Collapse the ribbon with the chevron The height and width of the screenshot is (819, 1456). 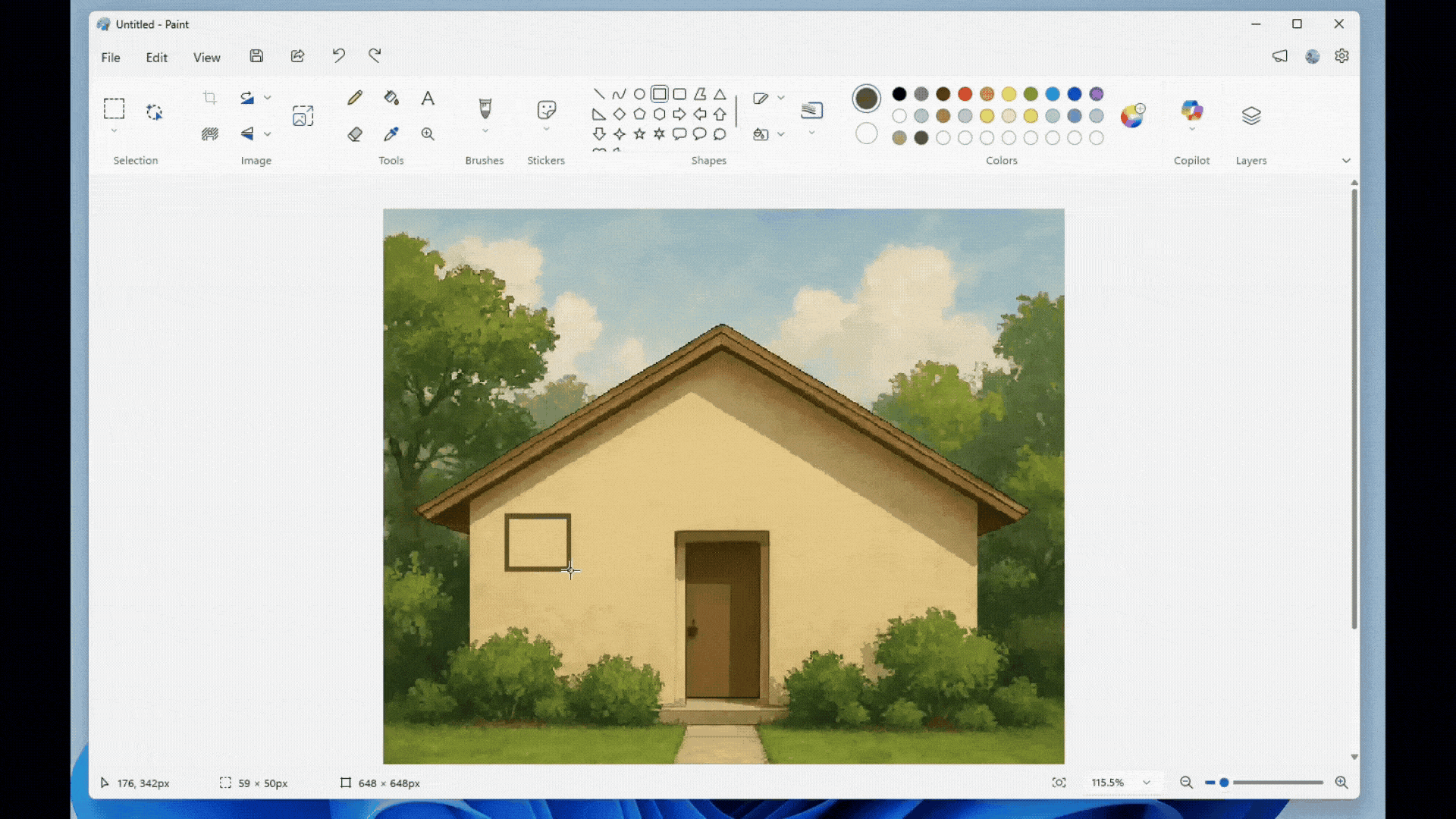pyautogui.click(x=1347, y=160)
